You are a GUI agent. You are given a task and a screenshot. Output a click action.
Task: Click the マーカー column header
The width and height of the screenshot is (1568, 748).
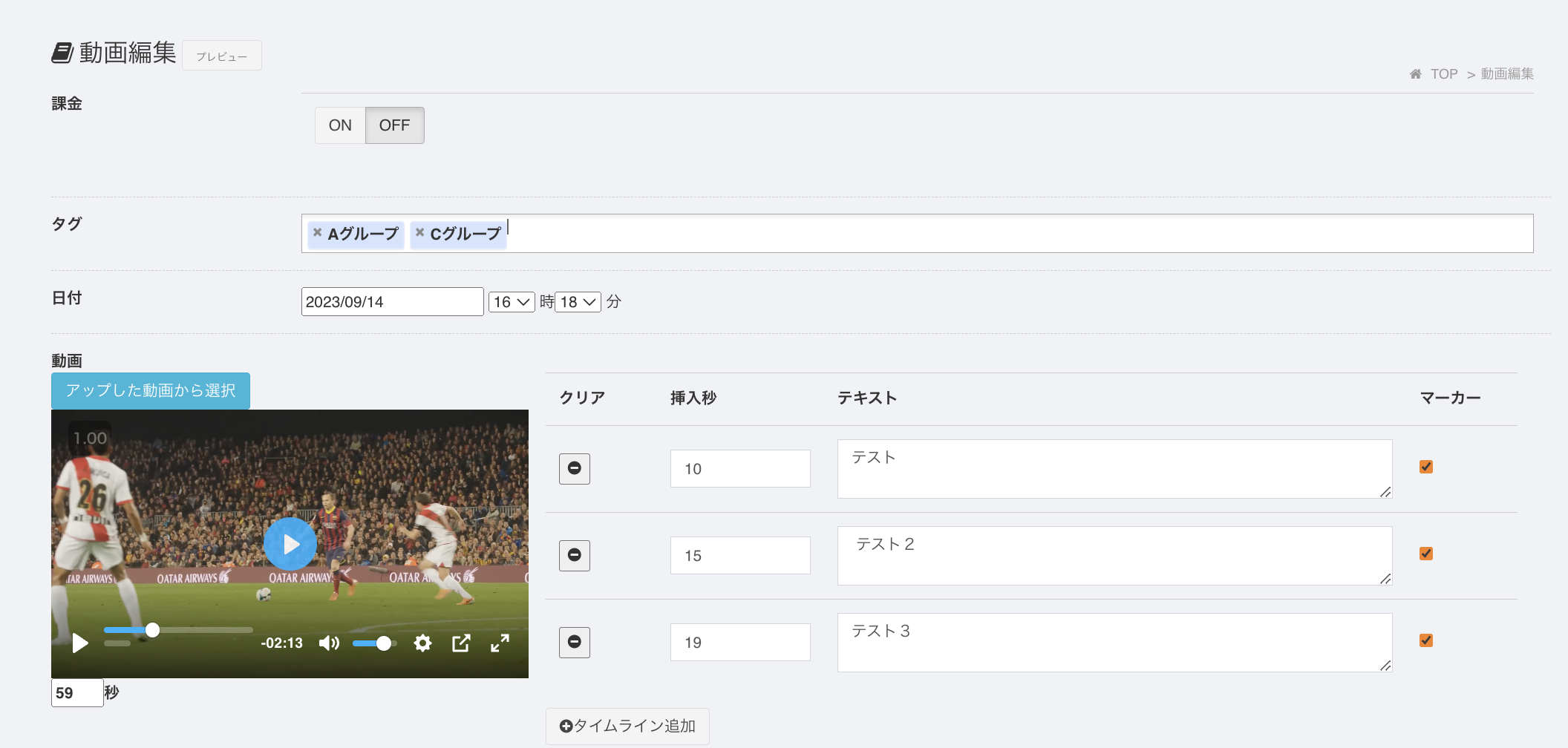1451,398
